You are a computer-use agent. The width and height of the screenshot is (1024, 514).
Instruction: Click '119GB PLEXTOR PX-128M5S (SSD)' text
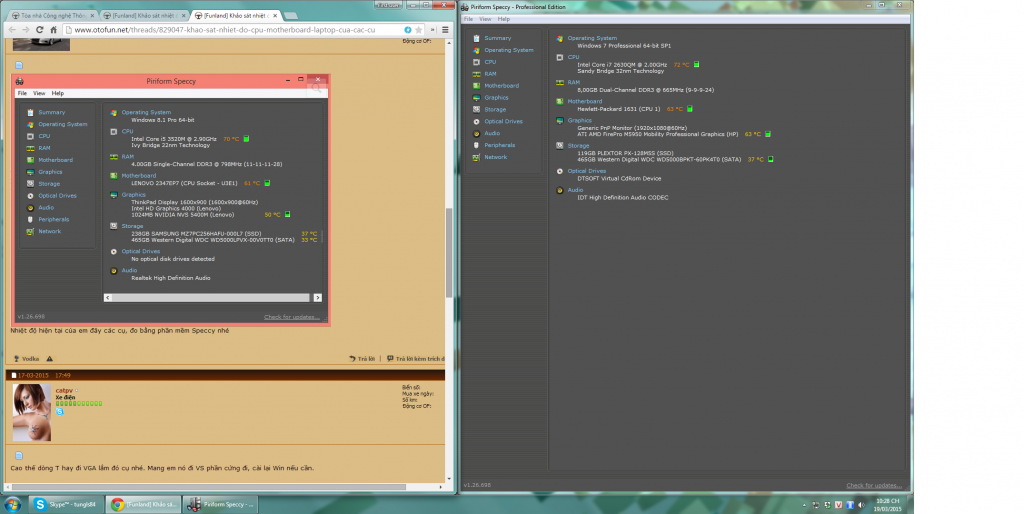click(625, 153)
